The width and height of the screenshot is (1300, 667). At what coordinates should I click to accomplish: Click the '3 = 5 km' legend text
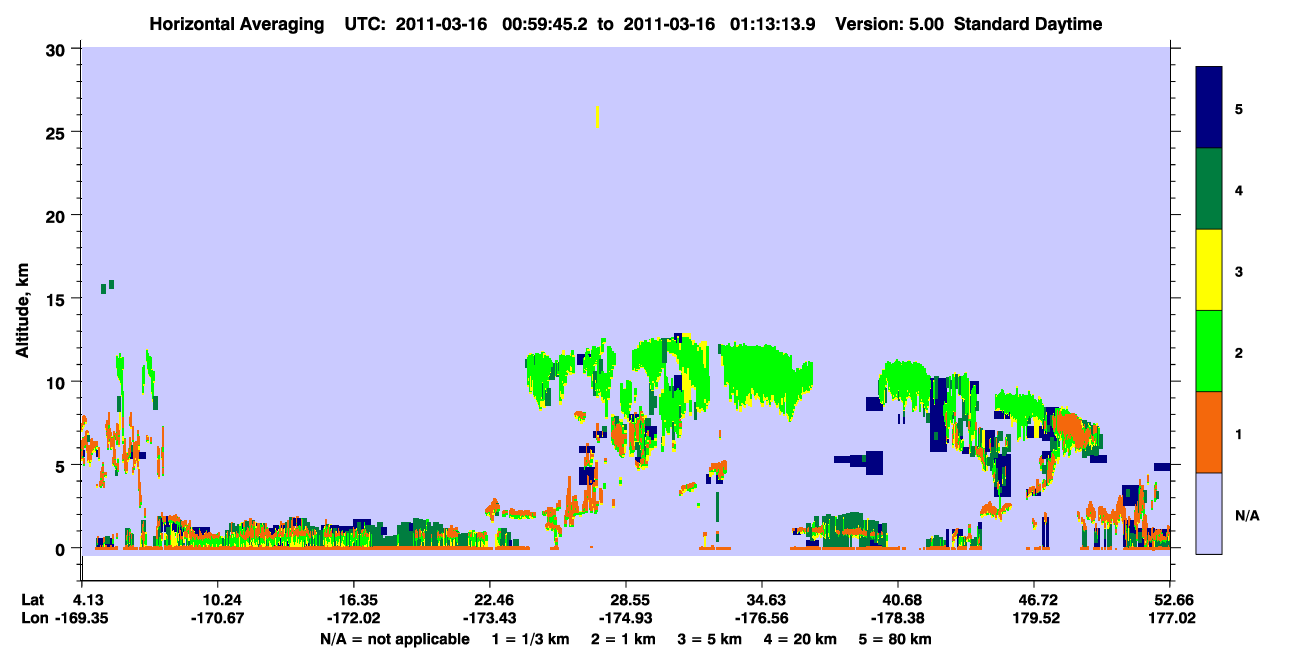pyautogui.click(x=711, y=638)
